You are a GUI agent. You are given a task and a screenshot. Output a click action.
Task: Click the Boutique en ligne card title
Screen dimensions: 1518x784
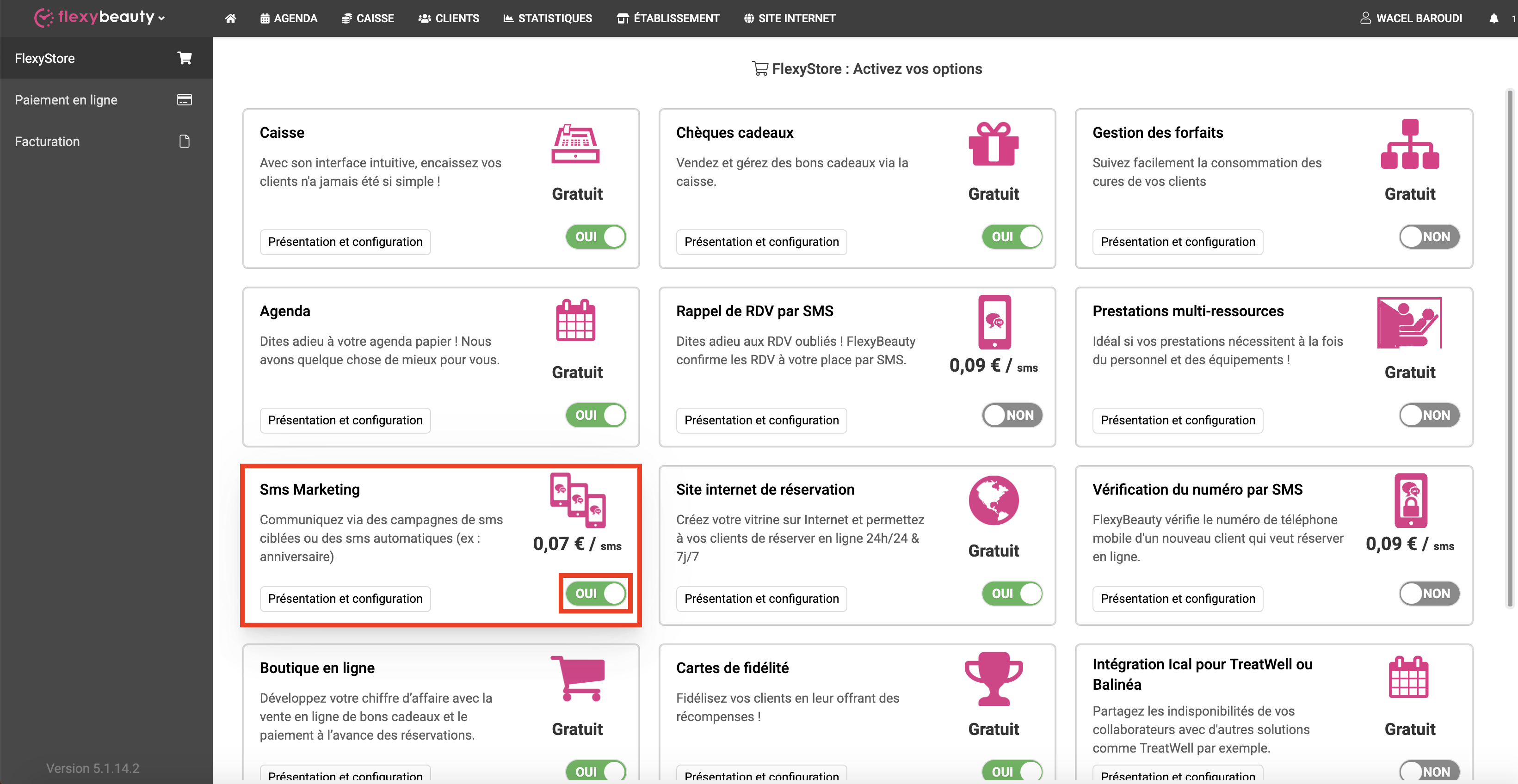(317, 668)
